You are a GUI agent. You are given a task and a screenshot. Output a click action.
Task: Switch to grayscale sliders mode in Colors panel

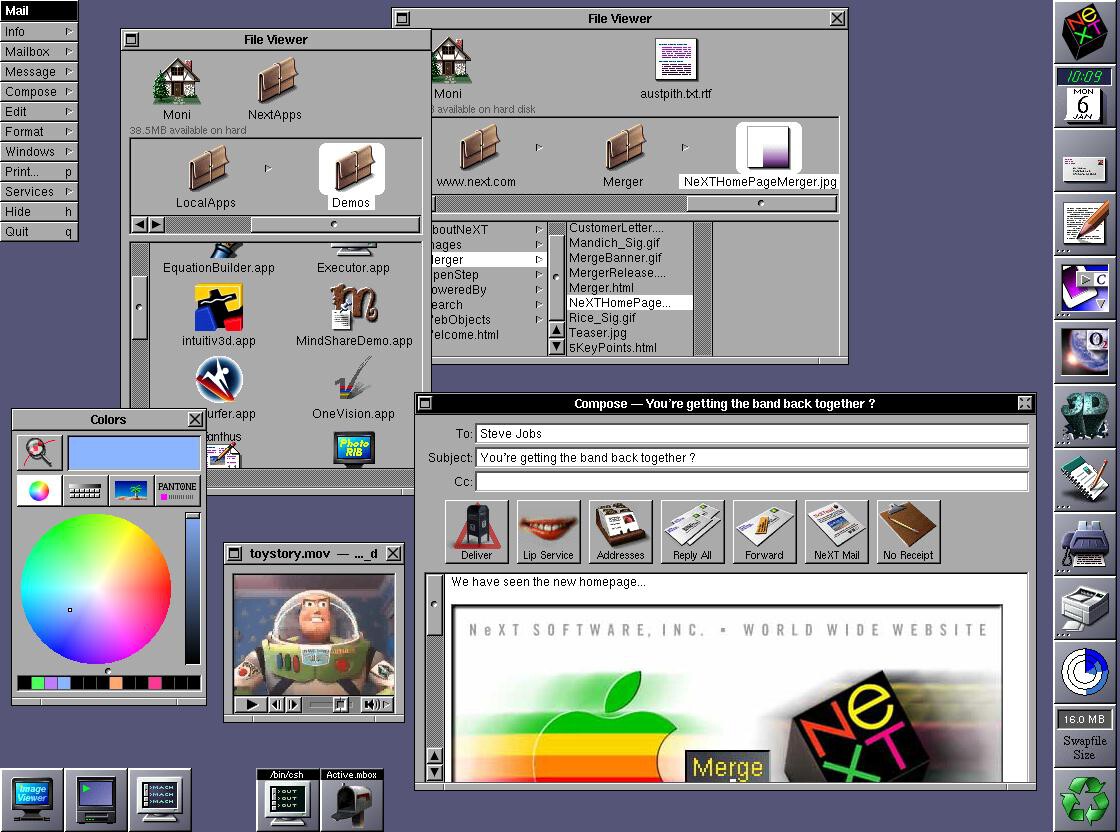coord(84,490)
